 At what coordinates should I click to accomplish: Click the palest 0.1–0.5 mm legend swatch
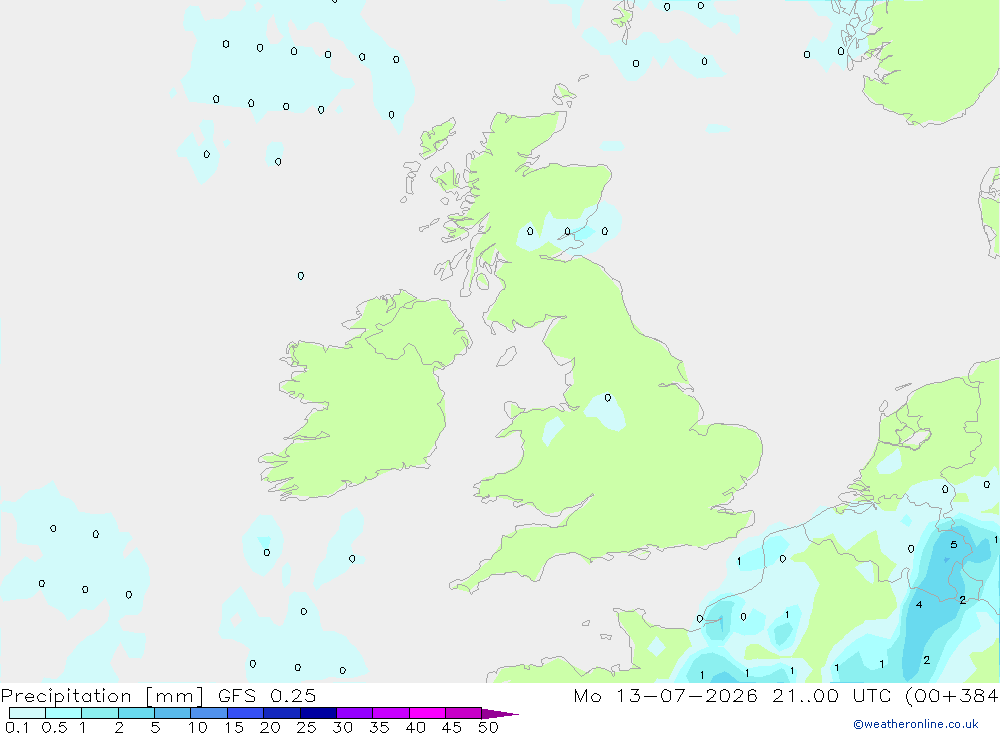point(27,713)
